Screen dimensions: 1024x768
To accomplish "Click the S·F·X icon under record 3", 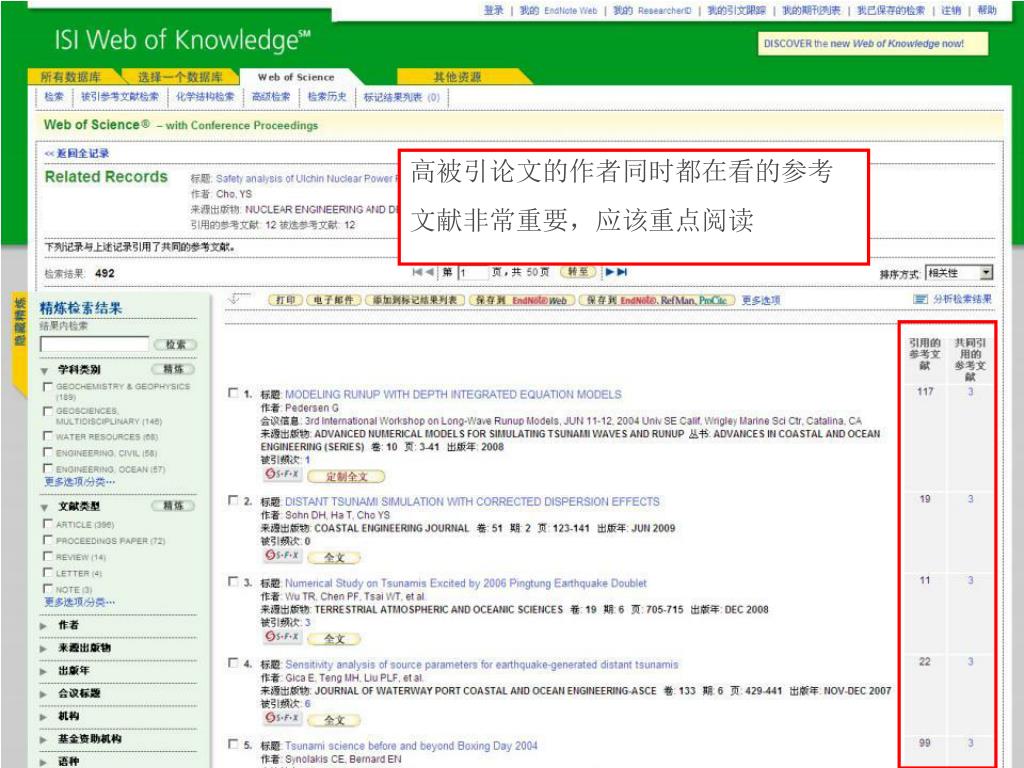I will pyautogui.click(x=282, y=637).
